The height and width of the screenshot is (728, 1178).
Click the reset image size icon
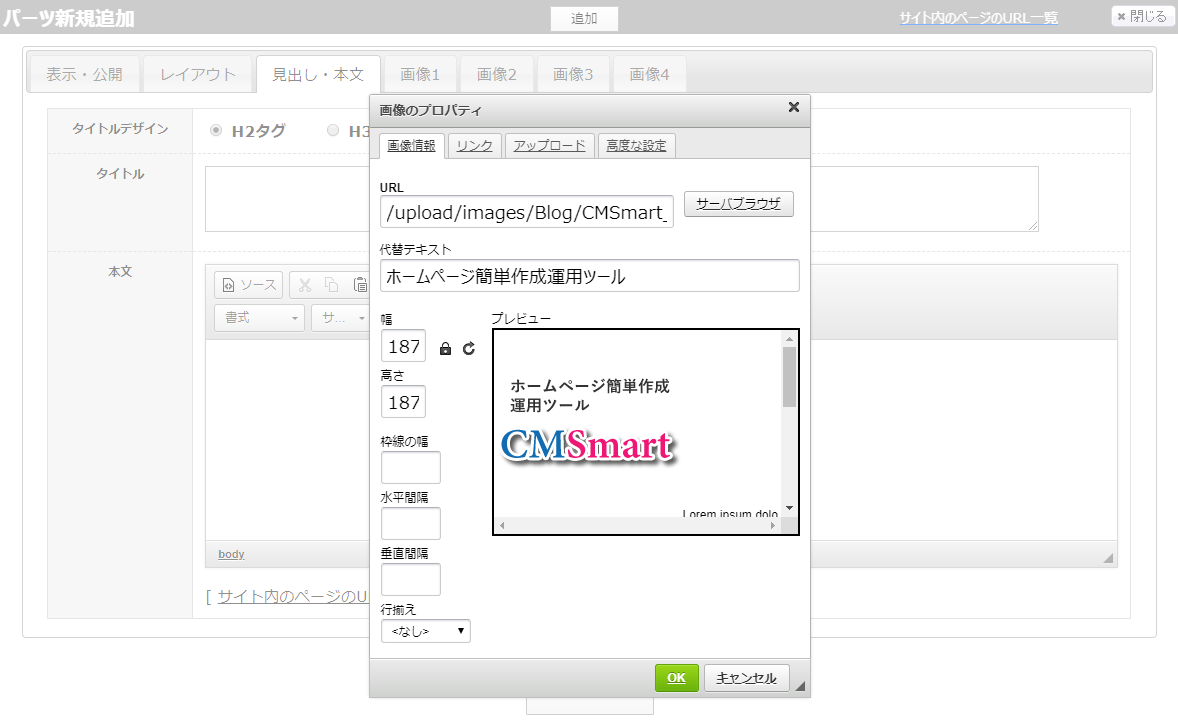pos(469,349)
